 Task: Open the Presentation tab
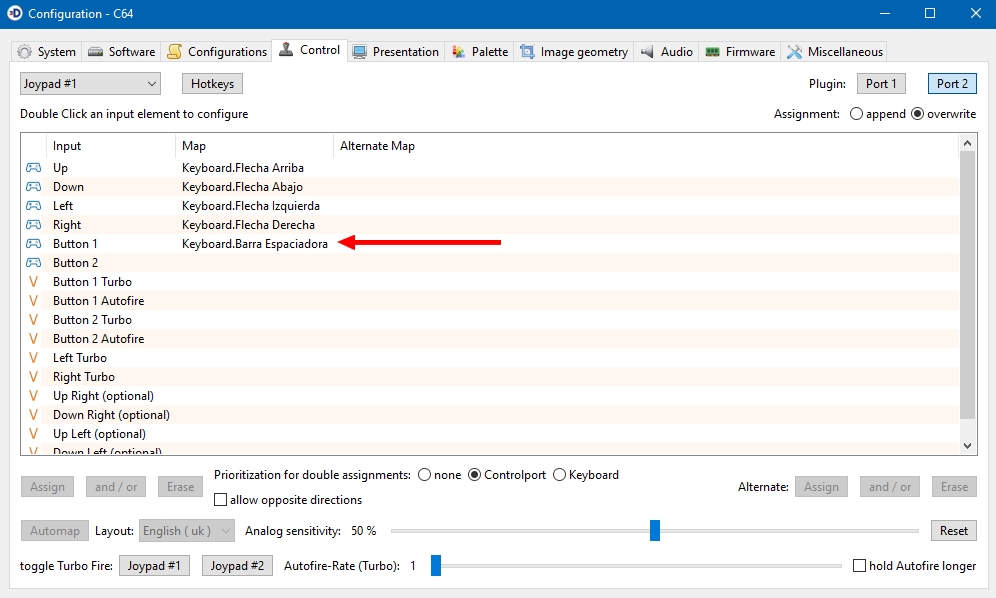[396, 52]
